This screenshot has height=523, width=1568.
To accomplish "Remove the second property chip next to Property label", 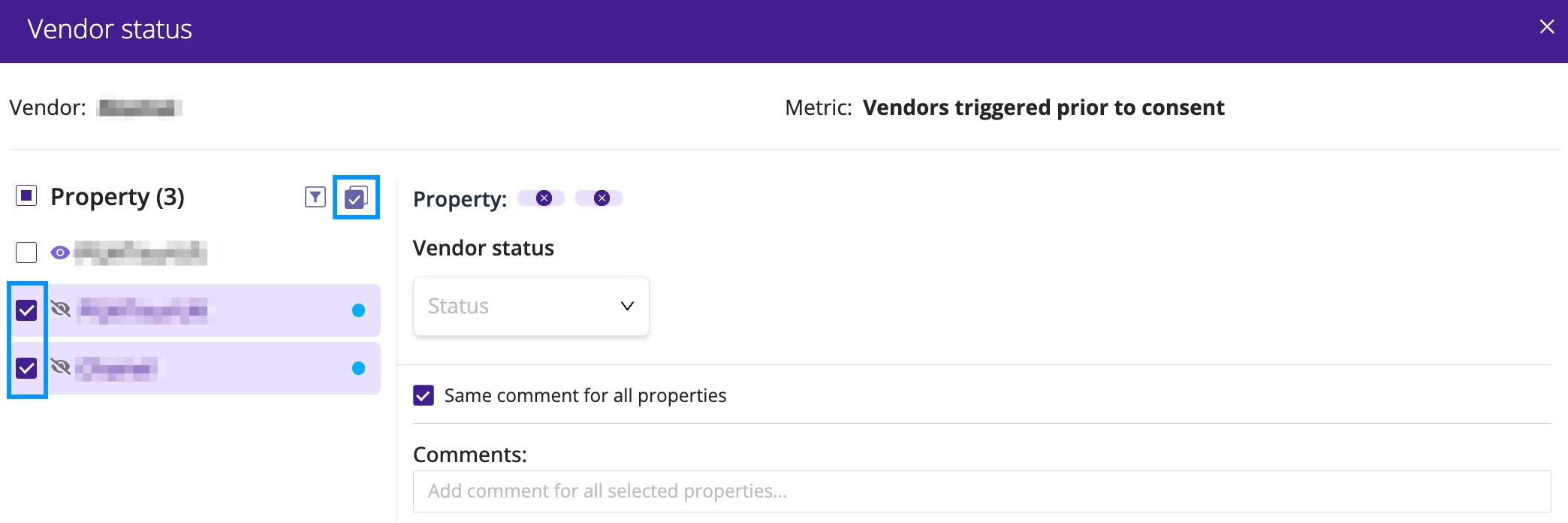I will pyautogui.click(x=600, y=198).
